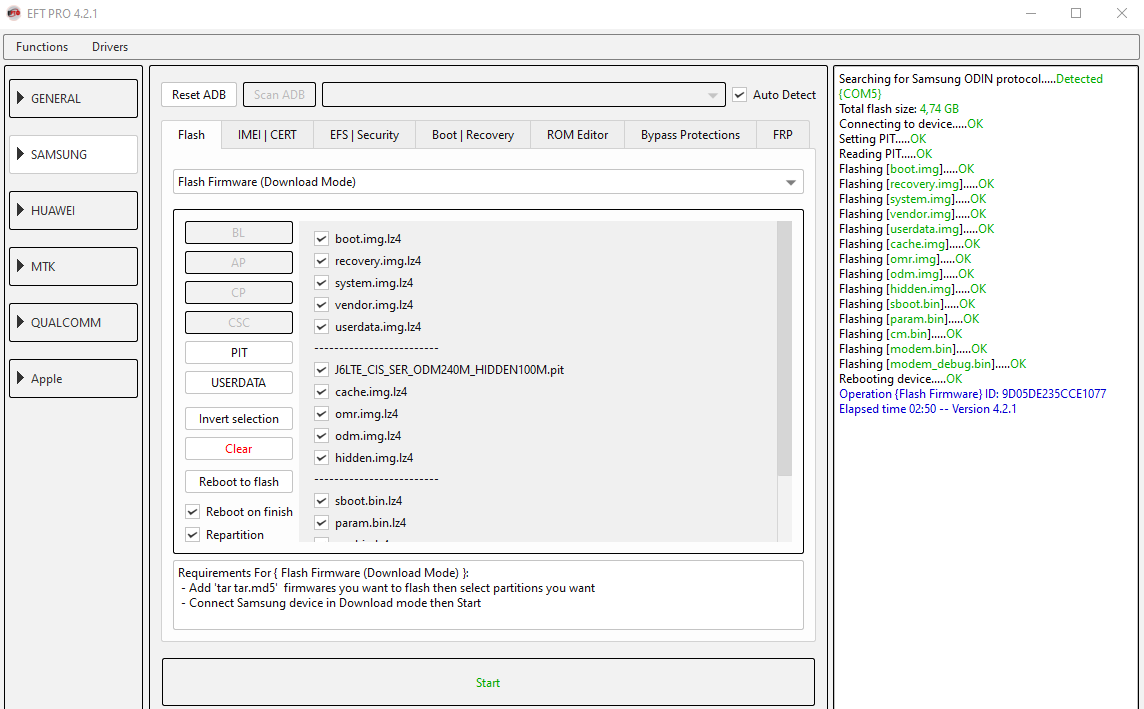This screenshot has width=1144, height=709.
Task: Click the AP file button
Action: coord(239,263)
